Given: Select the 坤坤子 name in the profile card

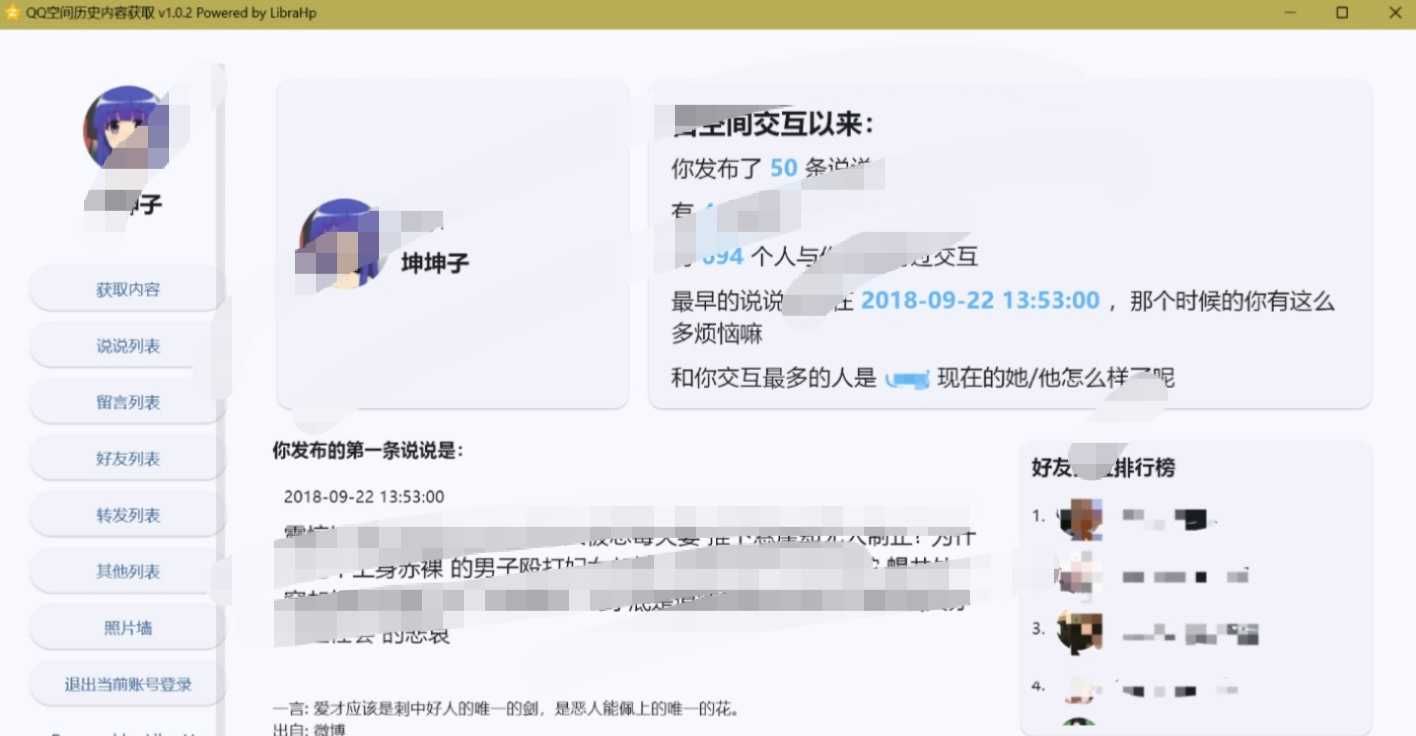Looking at the screenshot, I should [x=435, y=264].
